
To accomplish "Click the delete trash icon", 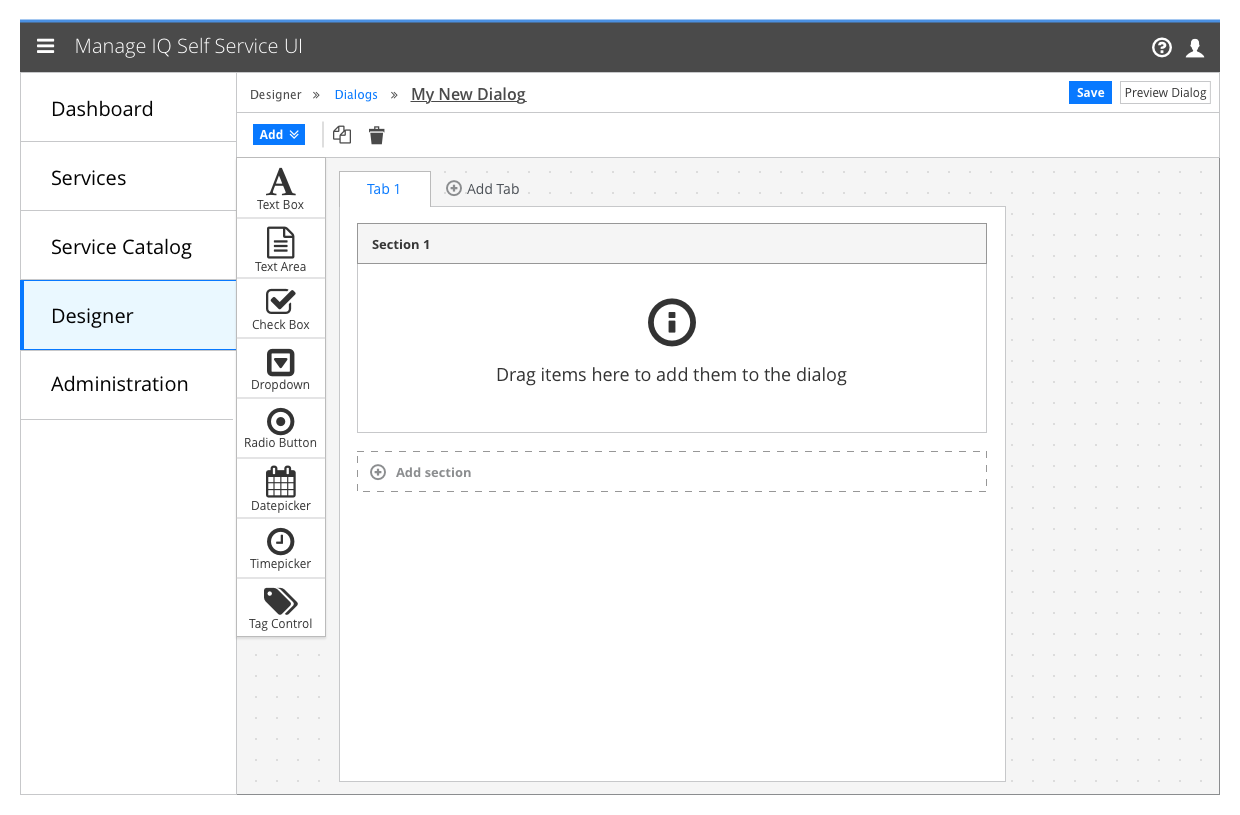I will tap(376, 134).
